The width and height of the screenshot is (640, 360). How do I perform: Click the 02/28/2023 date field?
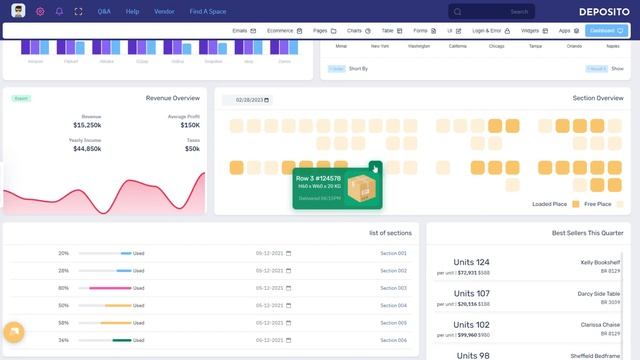click(x=247, y=100)
